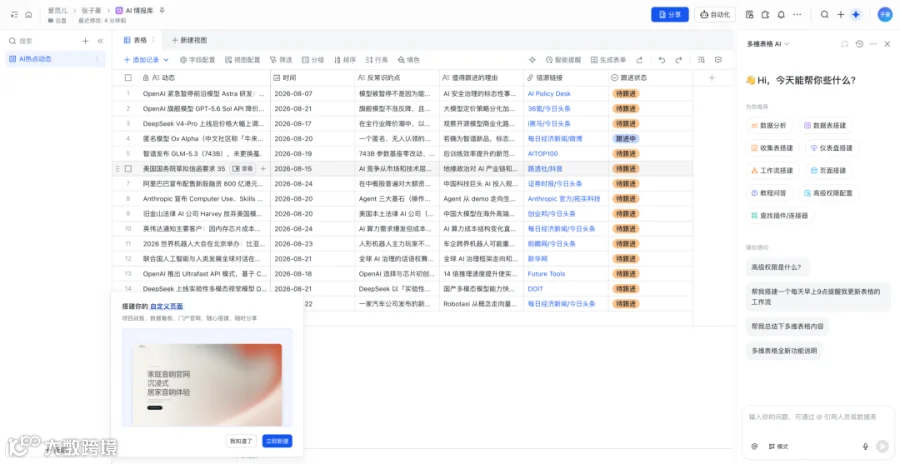Screen dimensions: 900x464
Task: Open AI panel more options ellipsis
Action: [x=873, y=44]
